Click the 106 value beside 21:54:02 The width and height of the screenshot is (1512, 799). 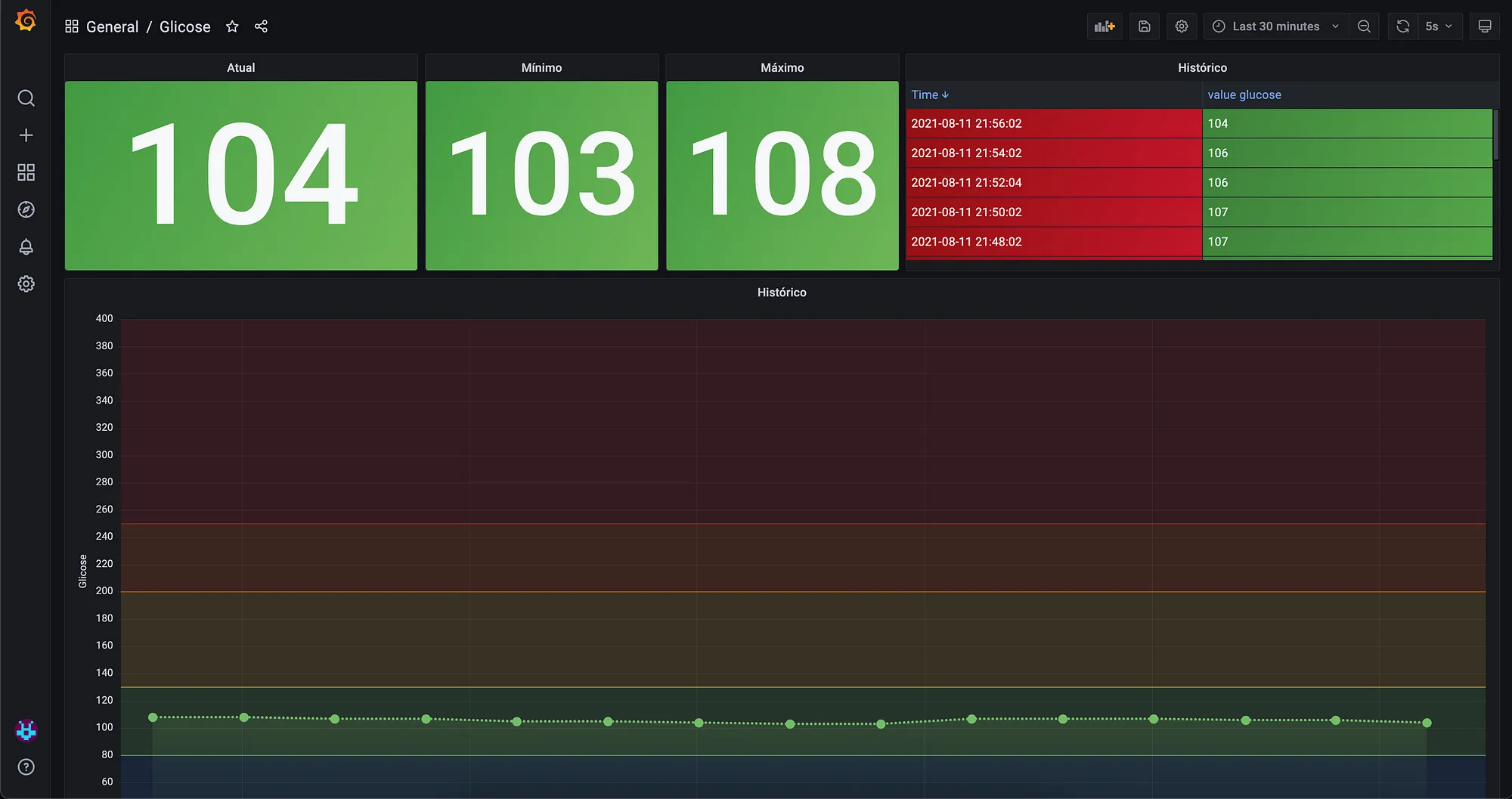1347,153
